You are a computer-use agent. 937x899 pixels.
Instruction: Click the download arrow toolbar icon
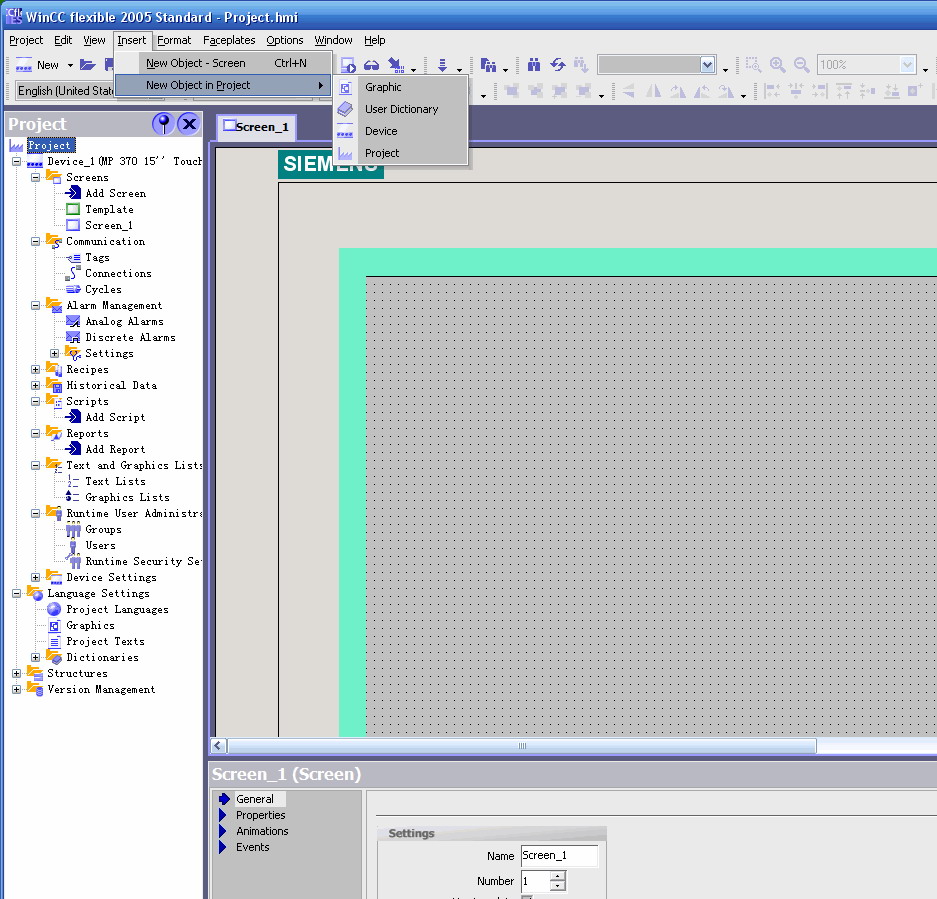tap(442, 65)
